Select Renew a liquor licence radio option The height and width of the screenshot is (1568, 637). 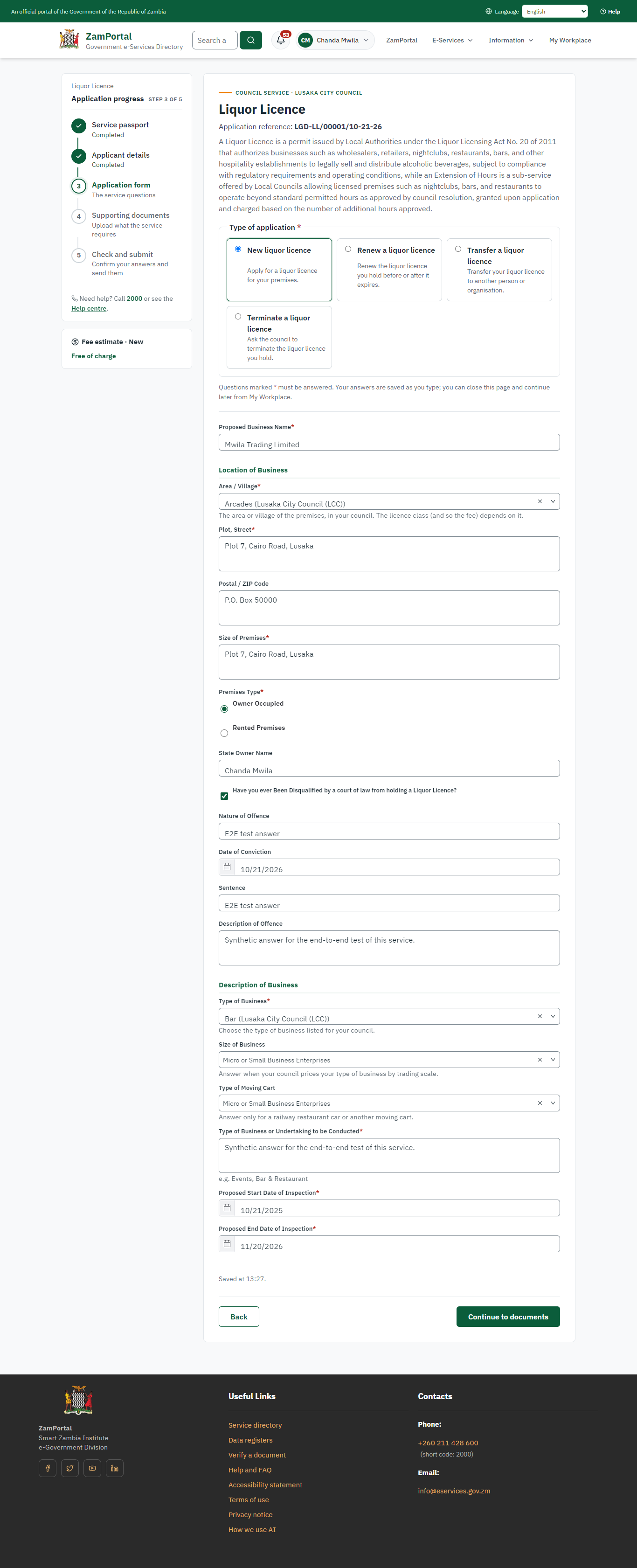coord(348,249)
